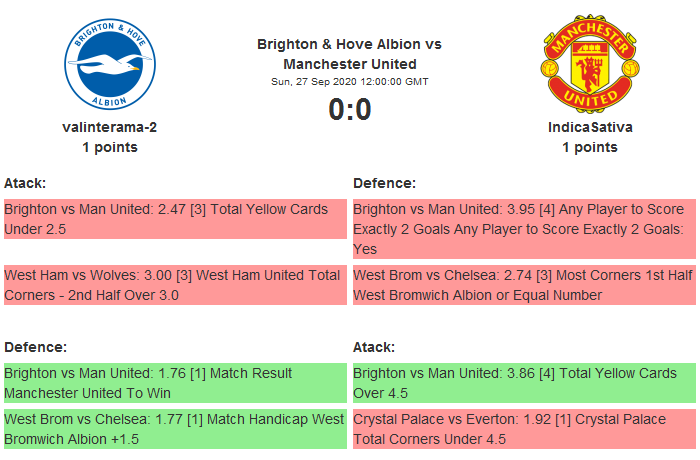This screenshot has width=700, height=460.
Task: Select the Total Yellow Cards Under 2.5 bet
Action: 175,219
